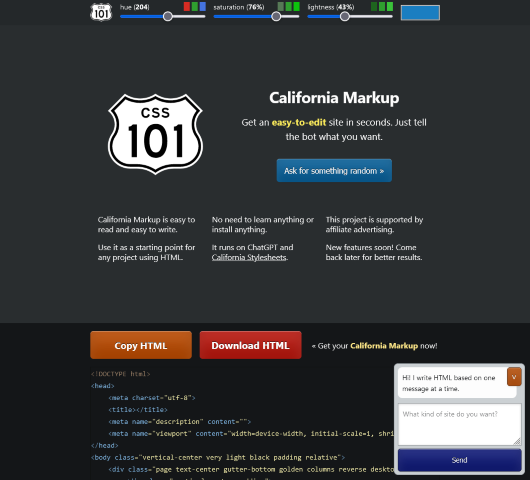Click the saturation slider handle
530x480 pixels.
tap(276, 16)
